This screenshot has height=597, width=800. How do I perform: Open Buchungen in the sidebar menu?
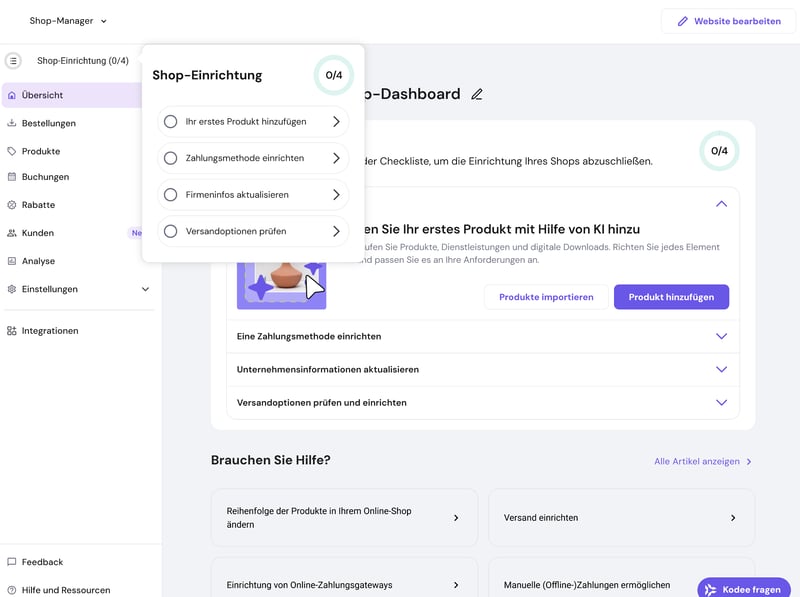coord(45,177)
